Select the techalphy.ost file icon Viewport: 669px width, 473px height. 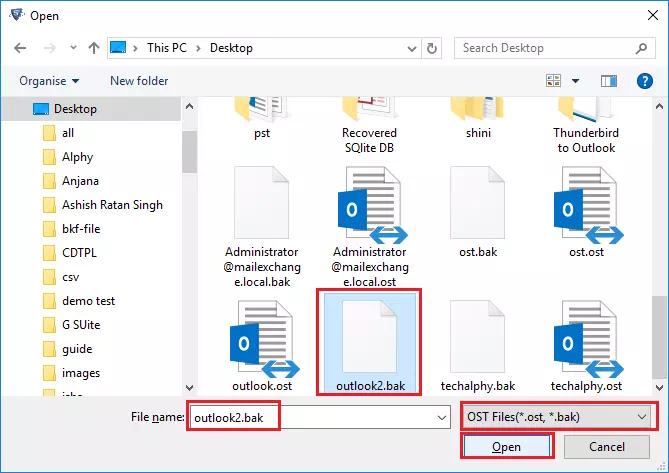[586, 340]
